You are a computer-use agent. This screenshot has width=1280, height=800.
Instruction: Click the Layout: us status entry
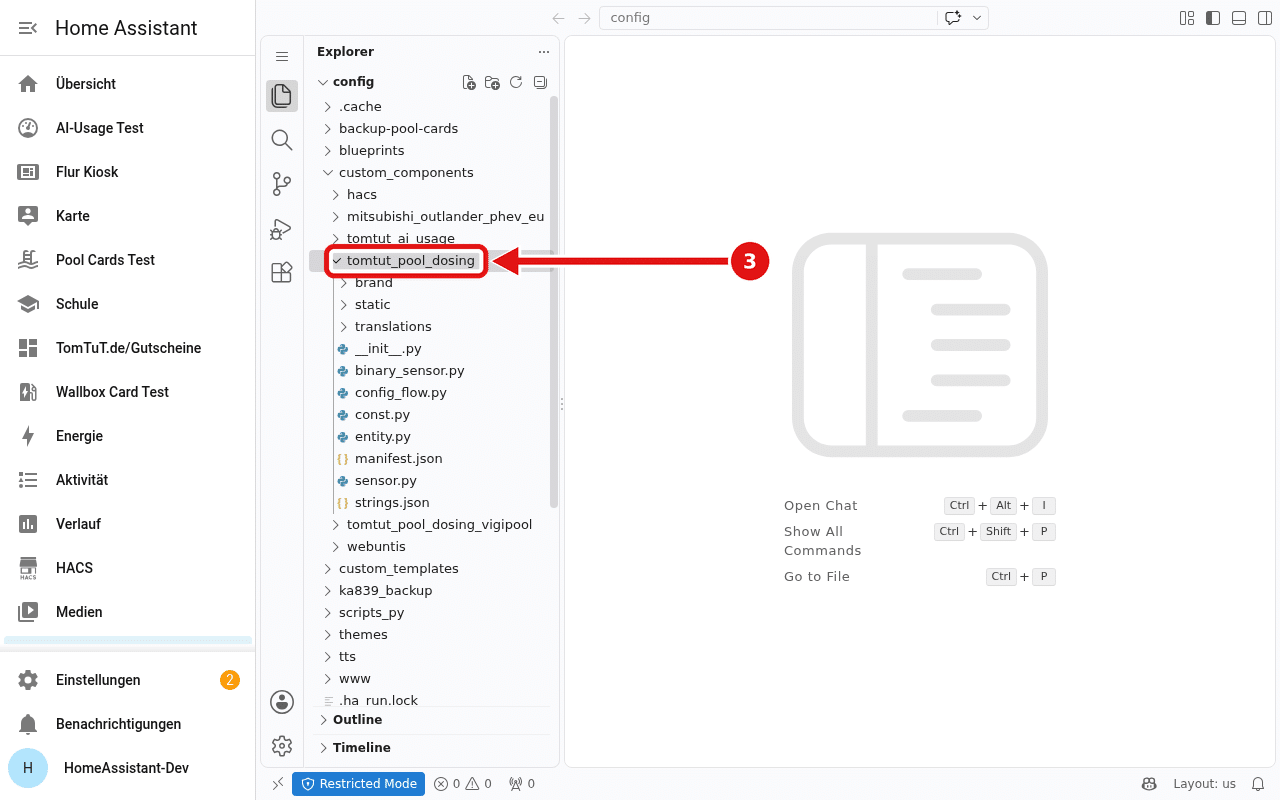coord(1204,784)
